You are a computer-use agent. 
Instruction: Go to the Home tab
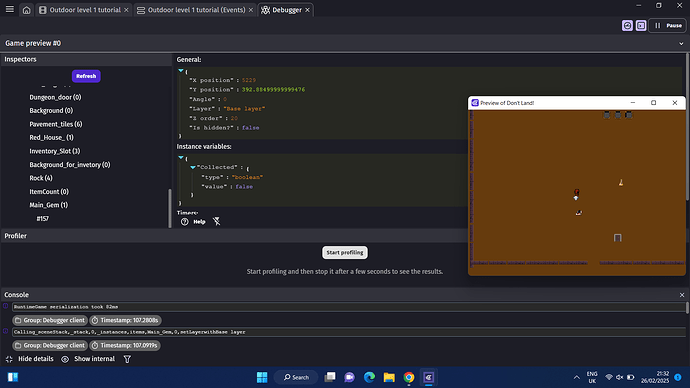point(26,10)
